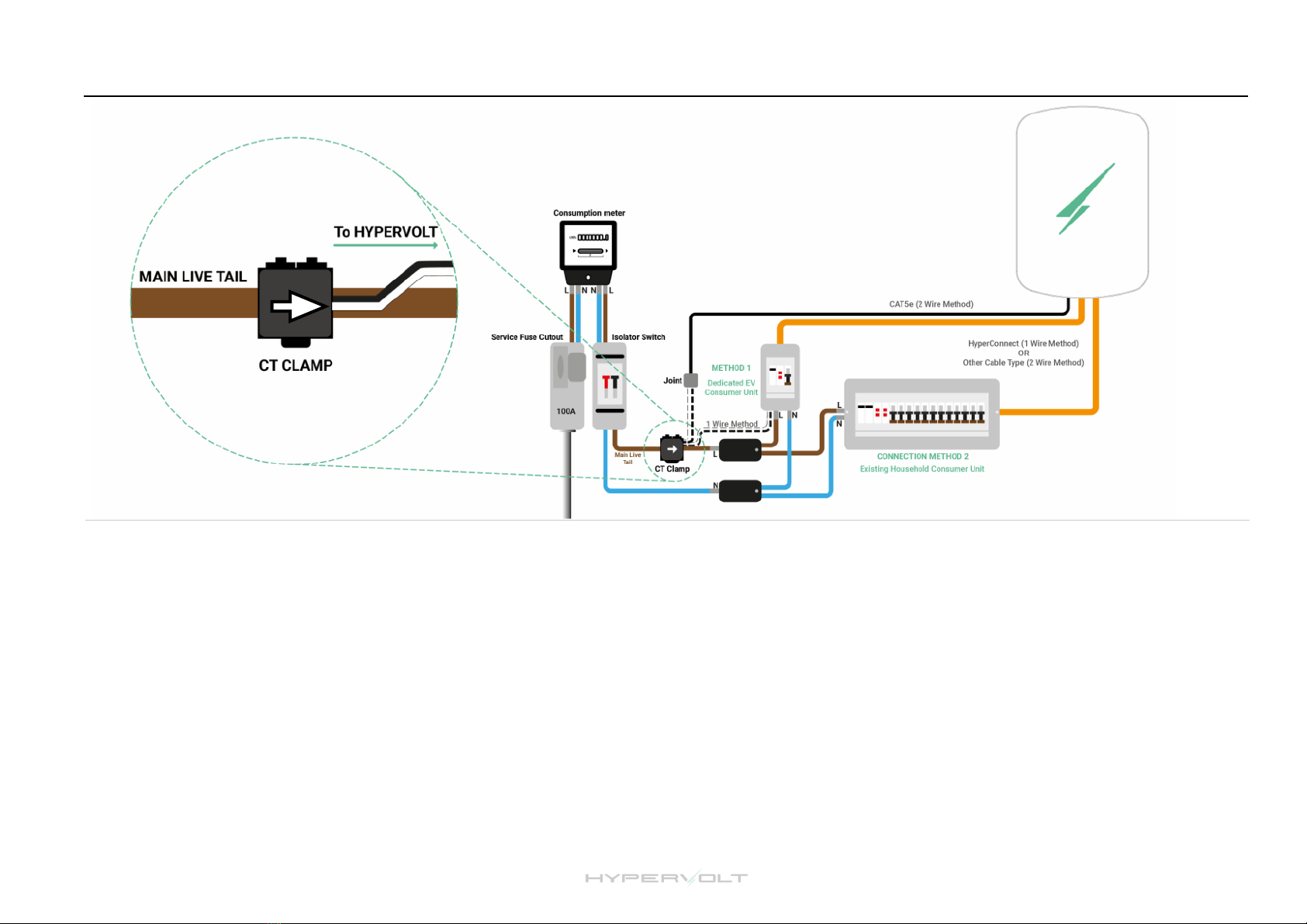Click the black connector block on neutral wire

coord(740,491)
